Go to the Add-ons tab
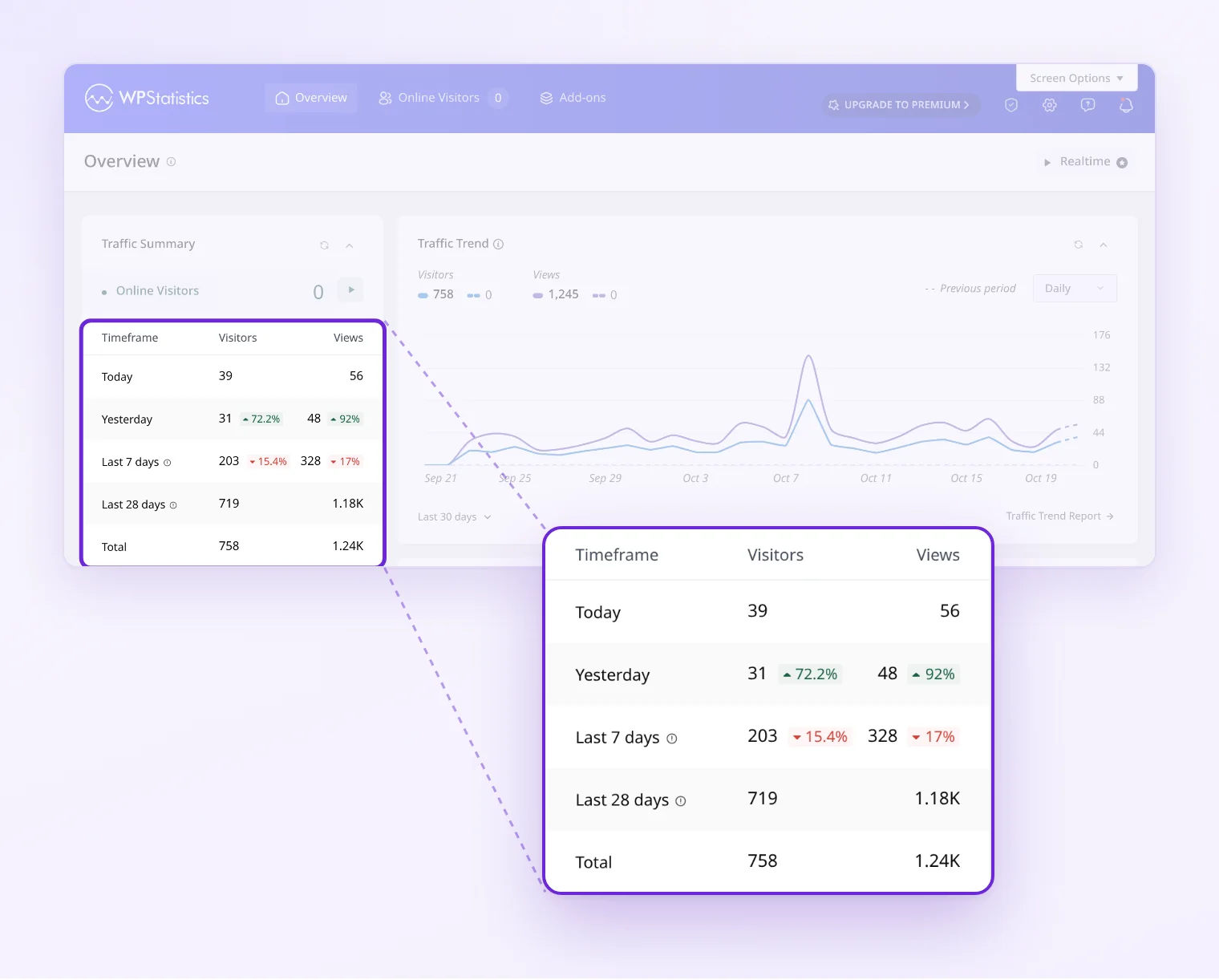This screenshot has width=1219, height=980. (573, 98)
